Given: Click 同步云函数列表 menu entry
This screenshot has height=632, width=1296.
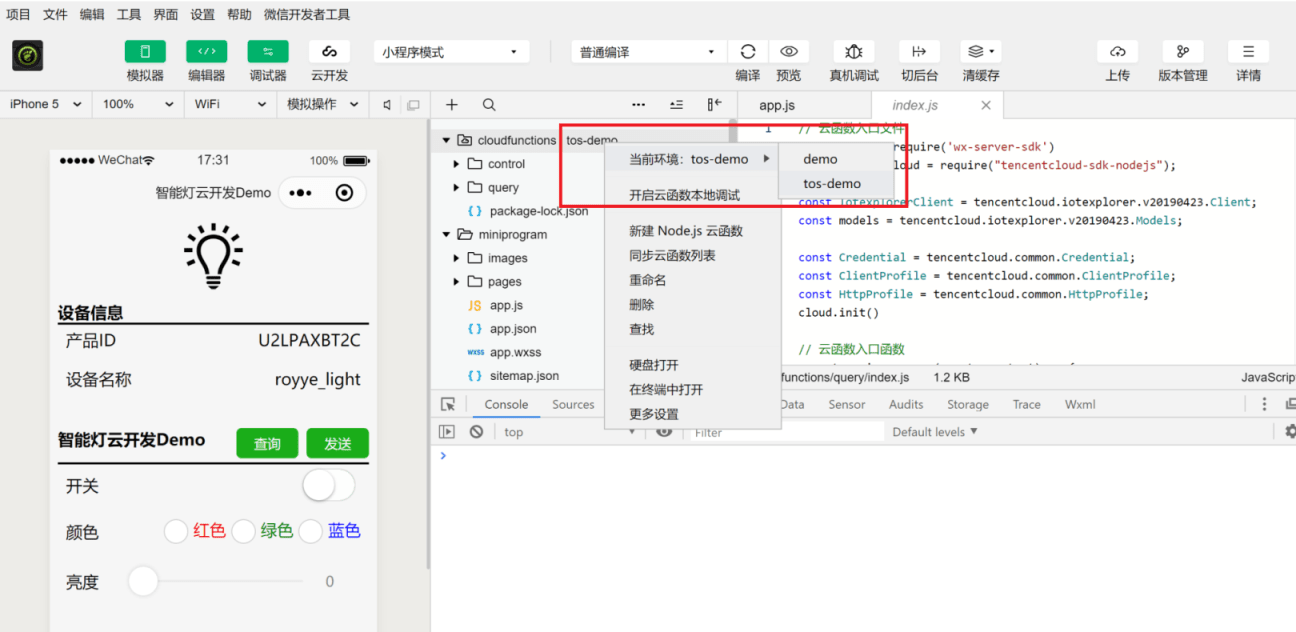Looking at the screenshot, I should (x=692, y=255).
